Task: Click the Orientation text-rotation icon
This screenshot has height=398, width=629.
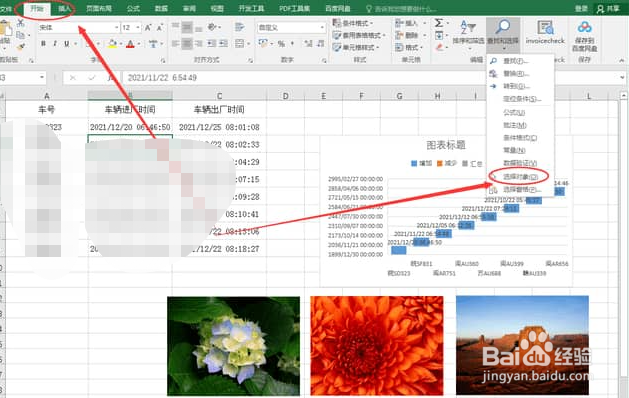Action: click(212, 27)
